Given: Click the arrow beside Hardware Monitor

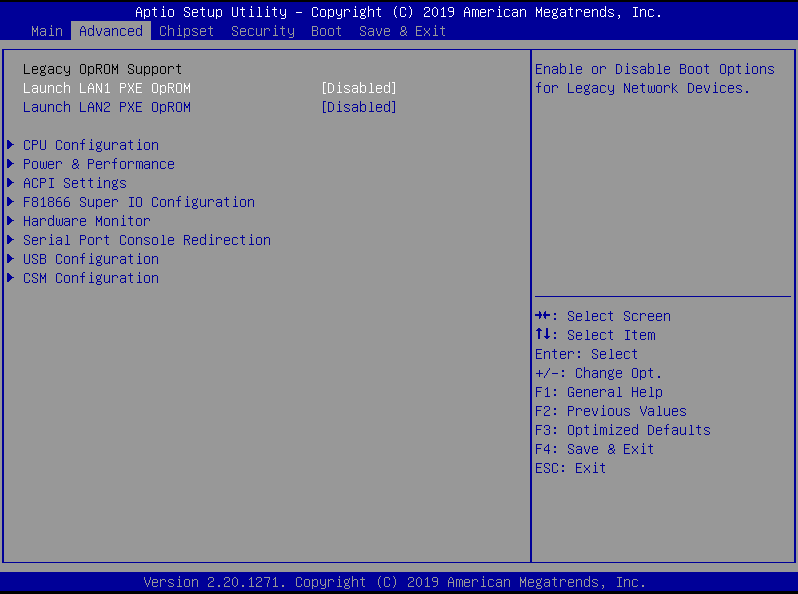Looking at the screenshot, I should pyautogui.click(x=11, y=221).
